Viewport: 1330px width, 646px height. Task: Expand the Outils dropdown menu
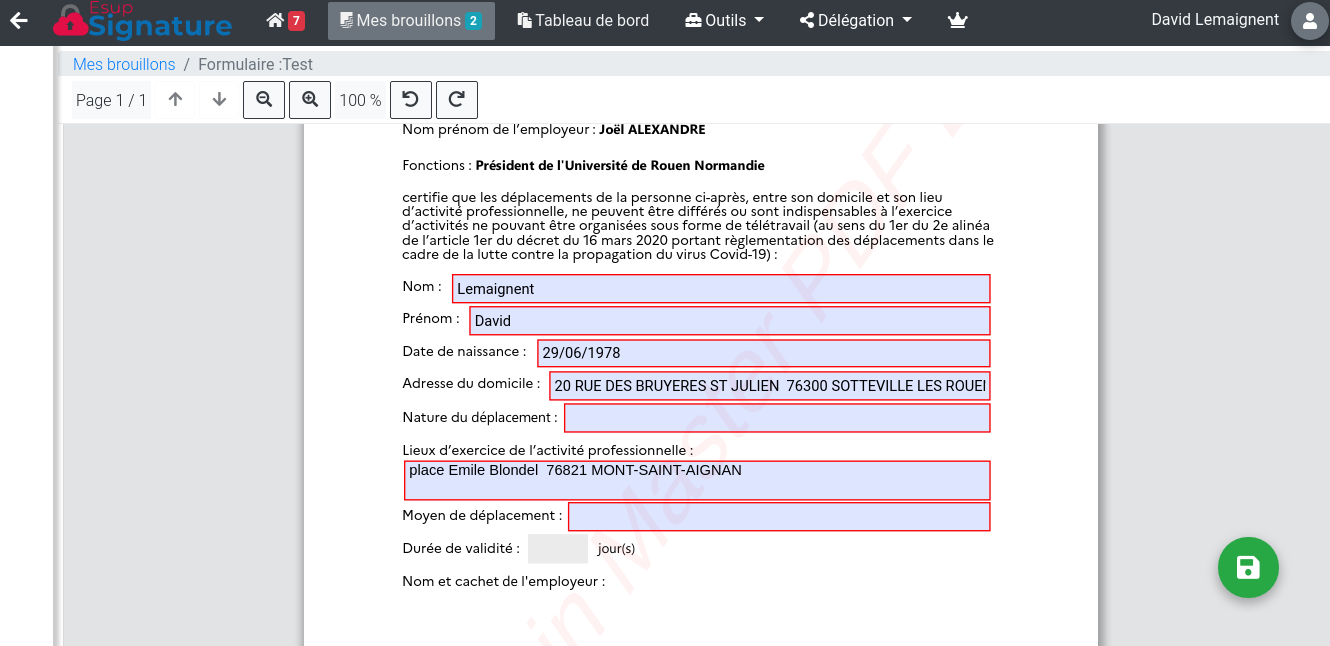pos(724,21)
